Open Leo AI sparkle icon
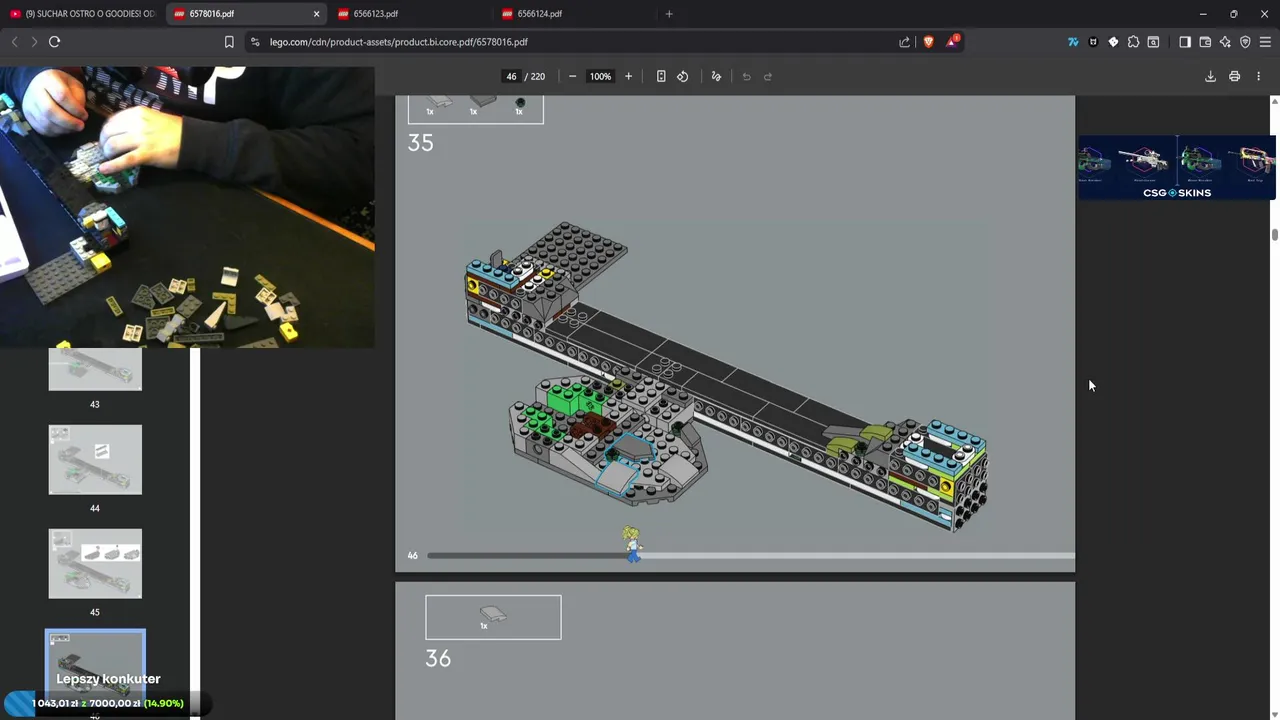This screenshot has height=720, width=1280. tap(1225, 42)
